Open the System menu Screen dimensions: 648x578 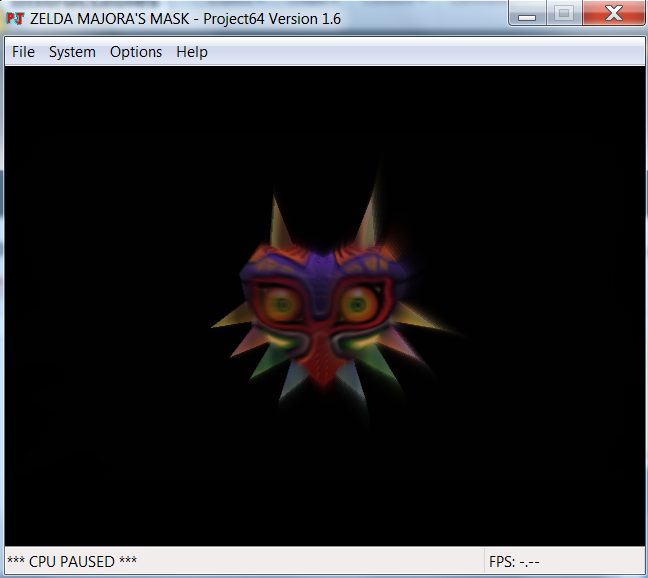(x=72, y=52)
